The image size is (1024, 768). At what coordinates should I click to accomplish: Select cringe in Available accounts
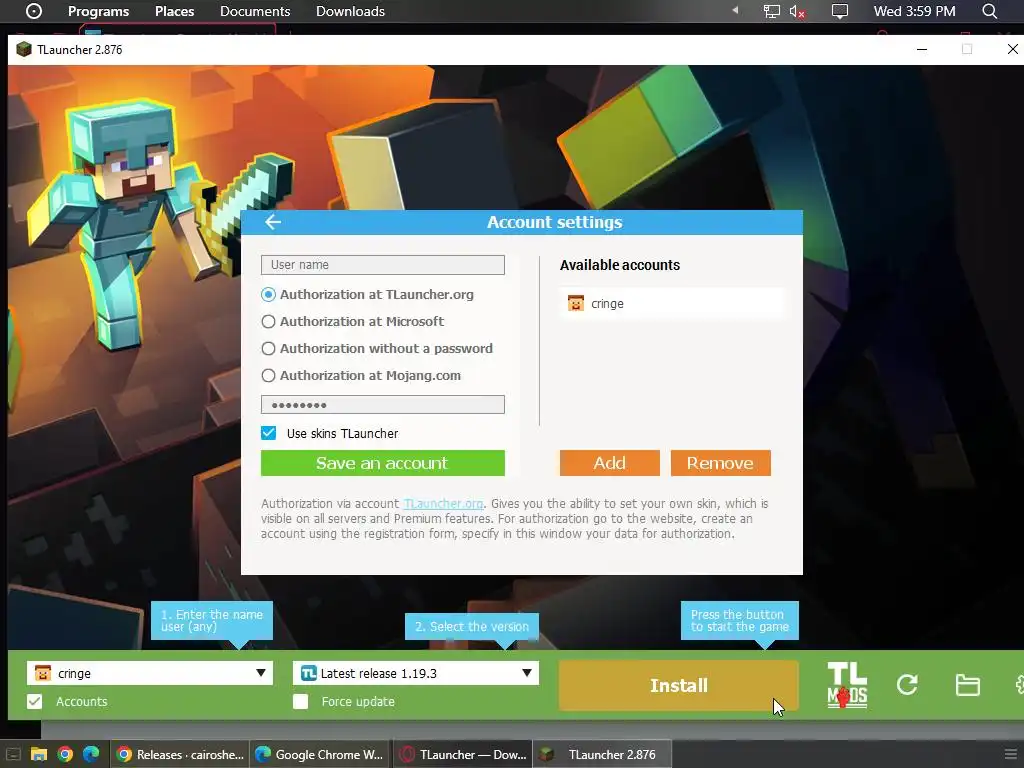673,304
